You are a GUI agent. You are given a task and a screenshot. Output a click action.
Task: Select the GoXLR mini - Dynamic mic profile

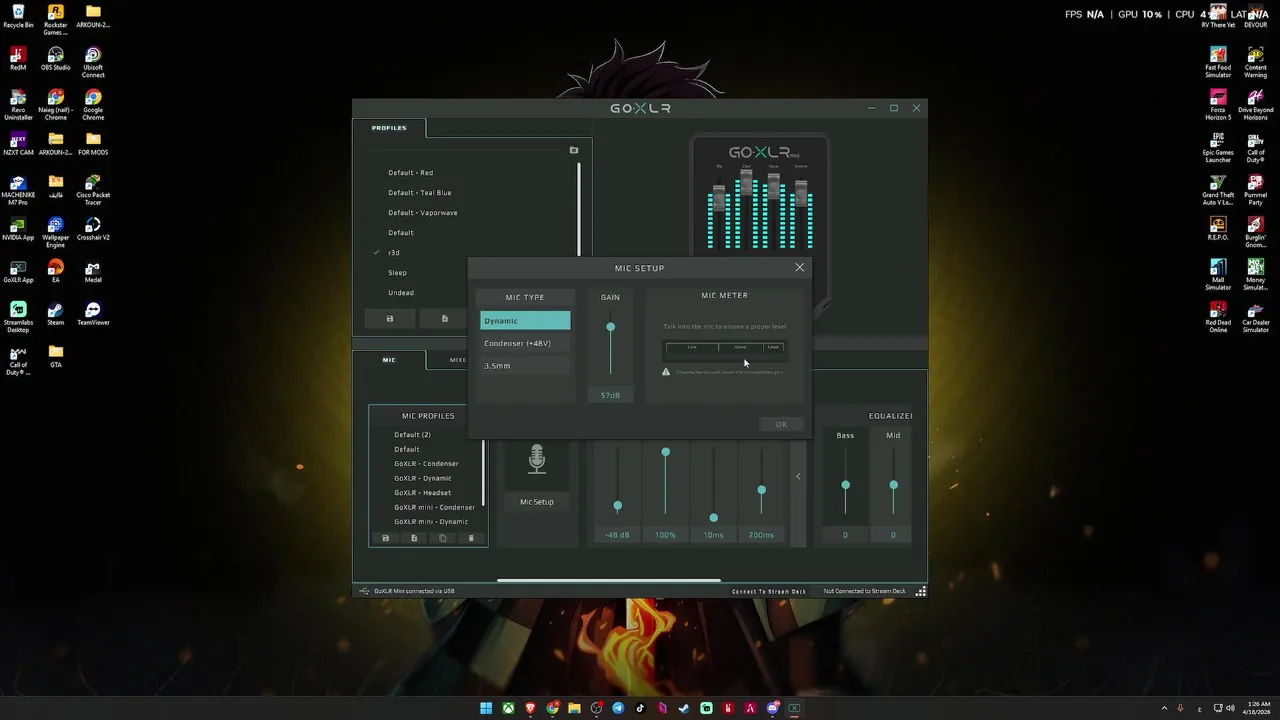click(x=431, y=522)
